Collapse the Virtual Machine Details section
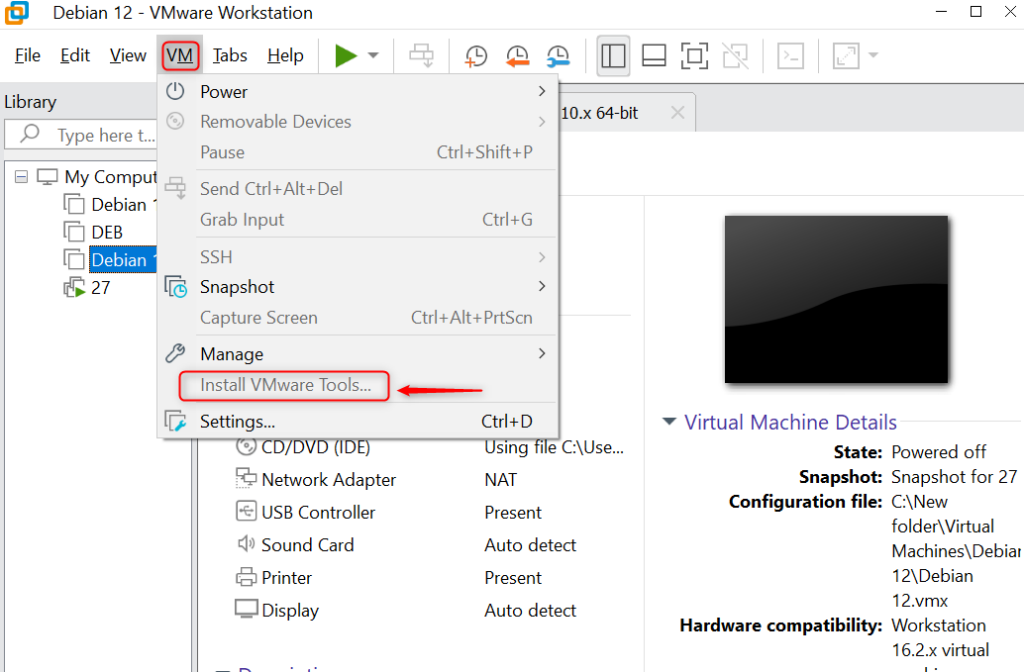 point(670,422)
